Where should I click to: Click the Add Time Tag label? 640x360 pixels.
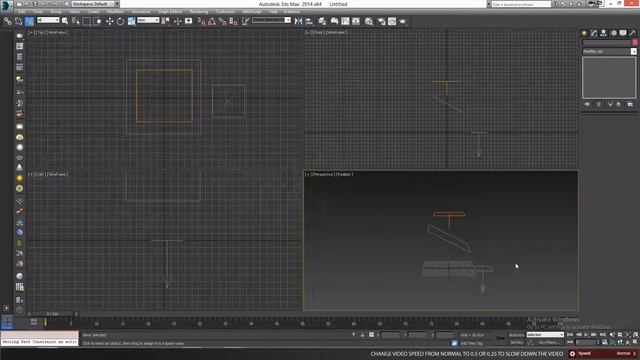click(471, 343)
